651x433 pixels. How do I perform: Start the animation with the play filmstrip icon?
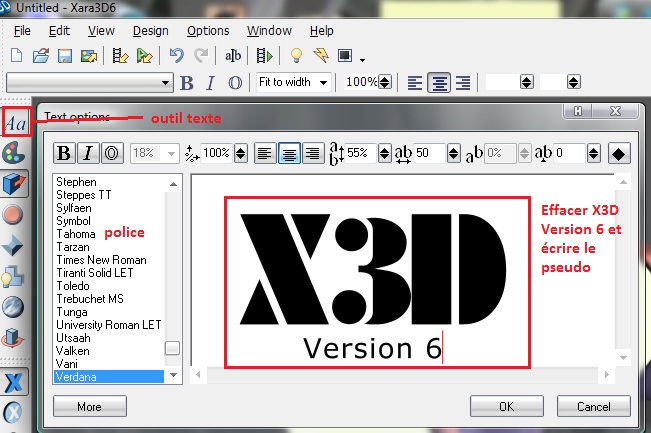pos(264,55)
